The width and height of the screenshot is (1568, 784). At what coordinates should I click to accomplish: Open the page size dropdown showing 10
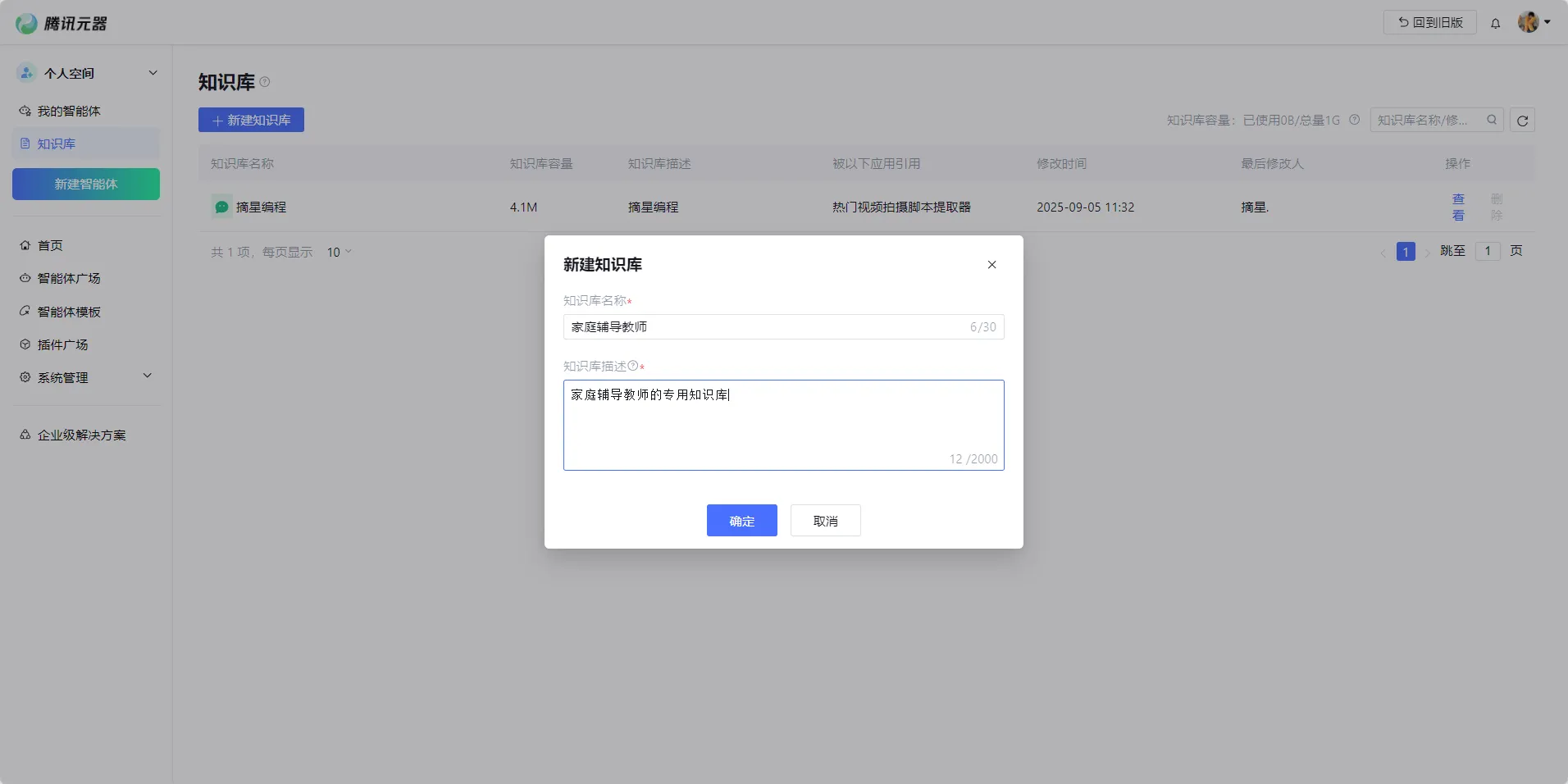click(339, 252)
